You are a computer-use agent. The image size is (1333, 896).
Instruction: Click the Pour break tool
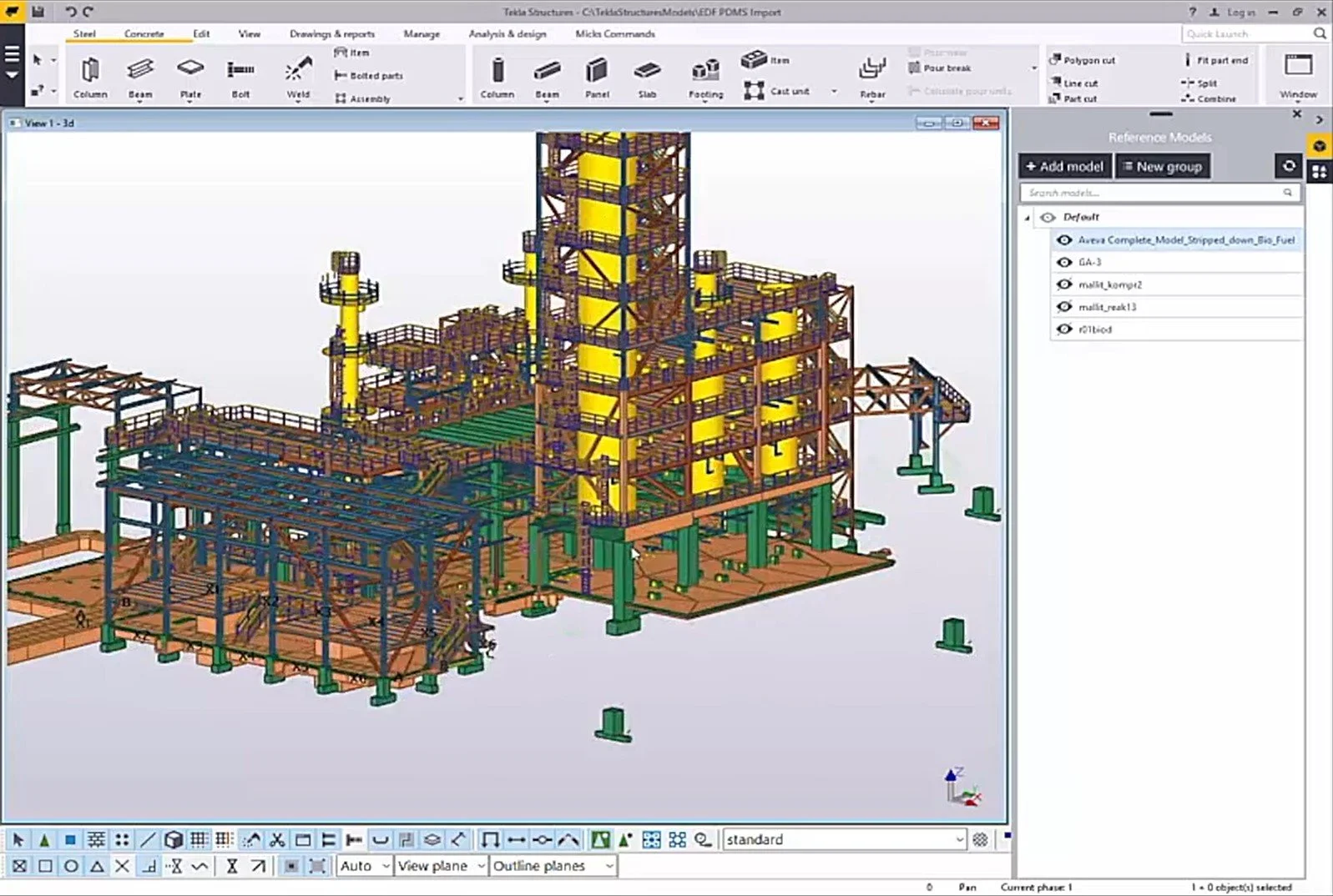pos(940,68)
